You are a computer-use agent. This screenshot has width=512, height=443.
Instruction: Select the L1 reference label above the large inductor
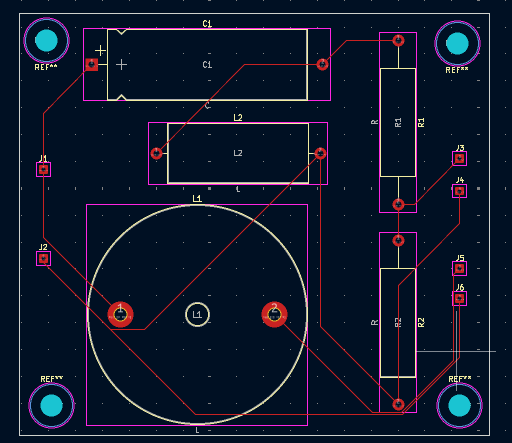tap(197, 199)
